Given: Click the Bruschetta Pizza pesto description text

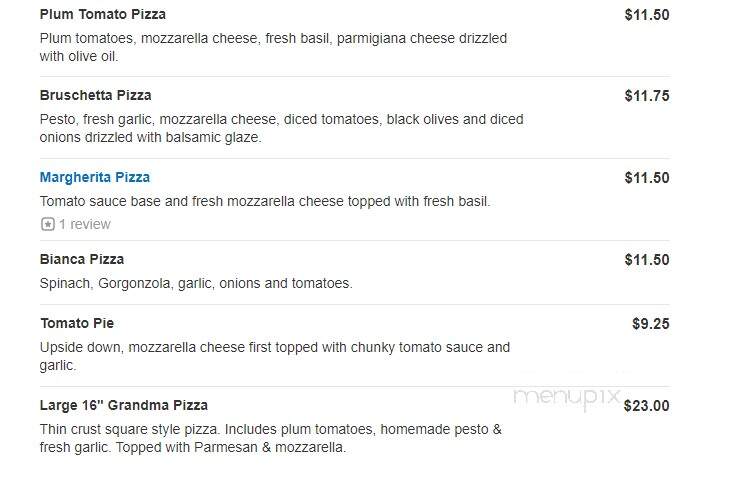Looking at the screenshot, I should [281, 128].
